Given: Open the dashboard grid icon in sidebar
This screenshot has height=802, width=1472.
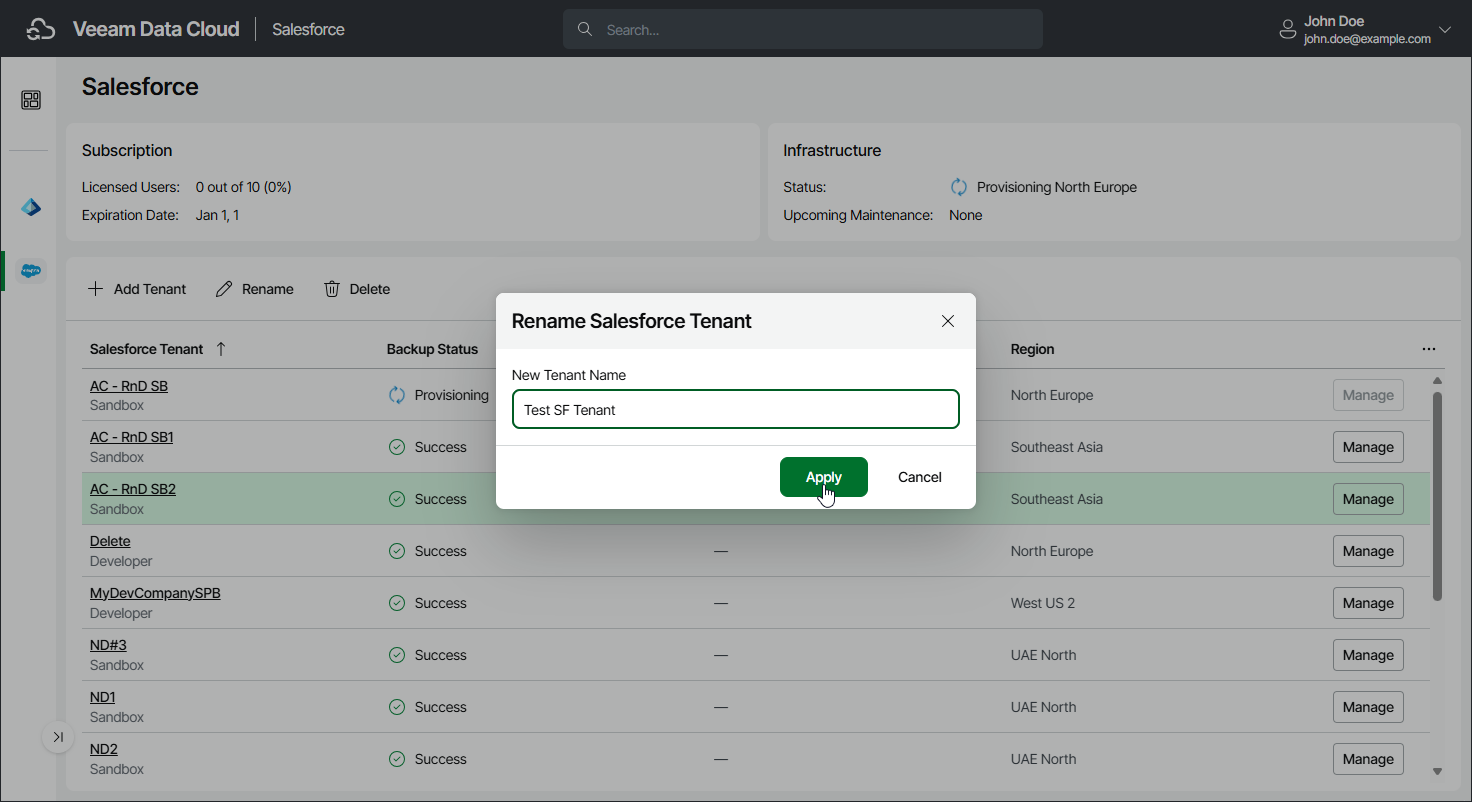Looking at the screenshot, I should [x=31, y=100].
